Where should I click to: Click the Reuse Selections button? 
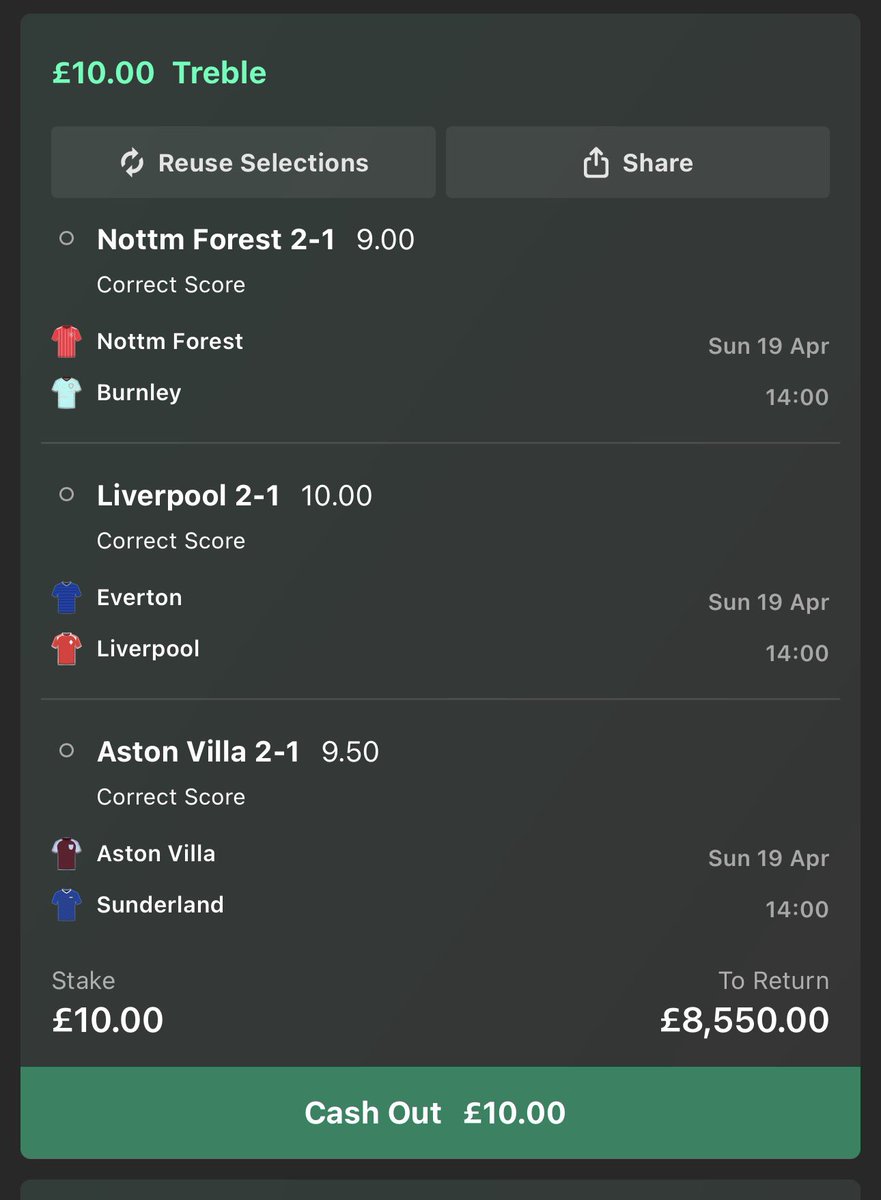pyautogui.click(x=242, y=162)
